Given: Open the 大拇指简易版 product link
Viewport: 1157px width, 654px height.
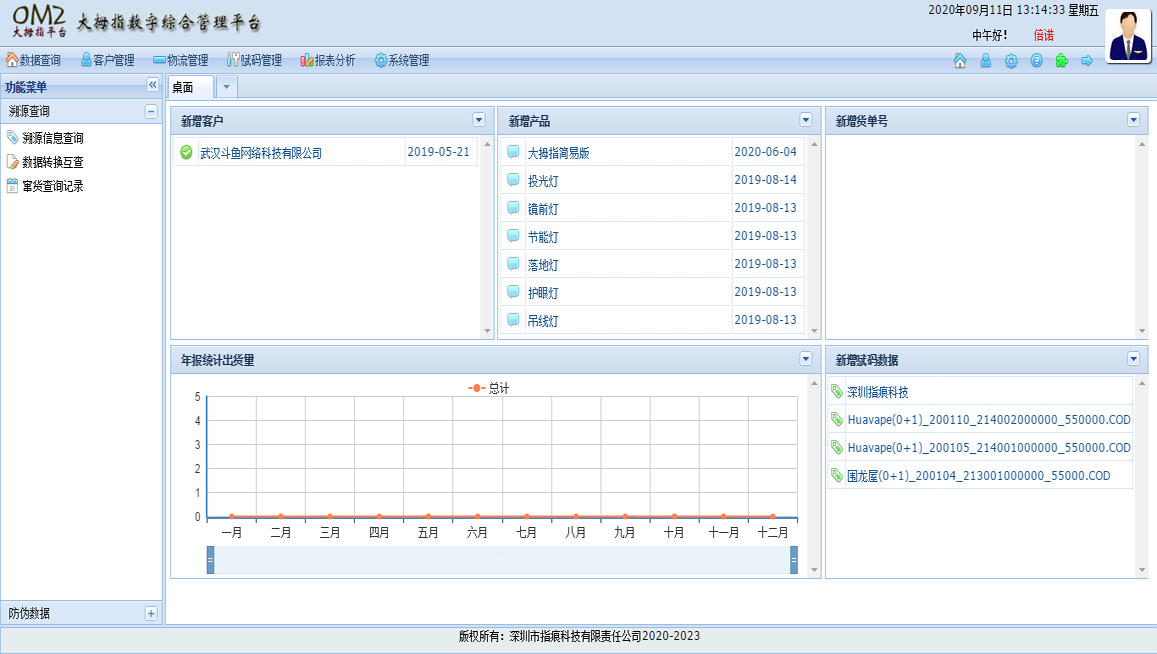Looking at the screenshot, I should pyautogui.click(x=558, y=153).
